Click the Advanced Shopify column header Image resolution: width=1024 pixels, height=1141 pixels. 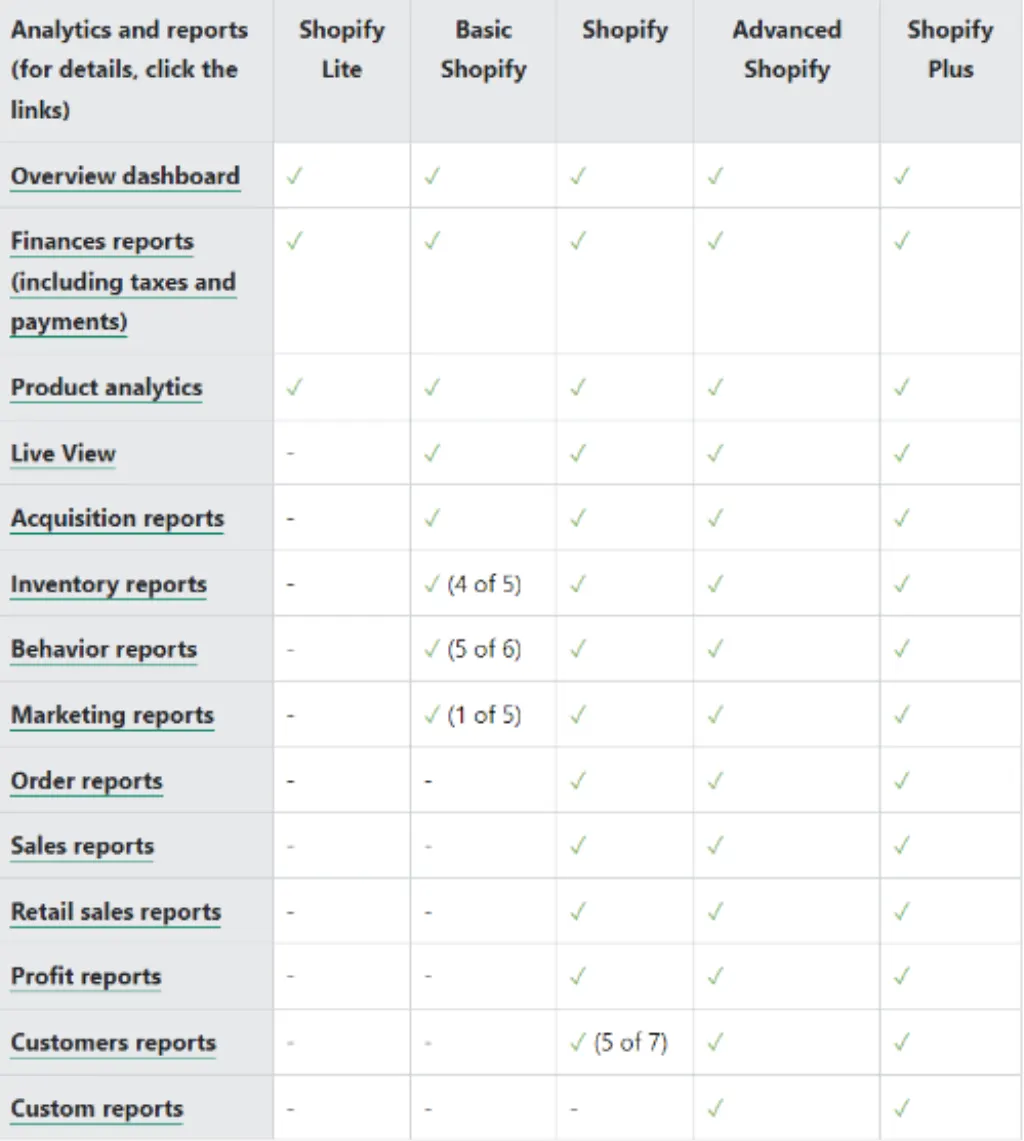pyautogui.click(x=787, y=49)
